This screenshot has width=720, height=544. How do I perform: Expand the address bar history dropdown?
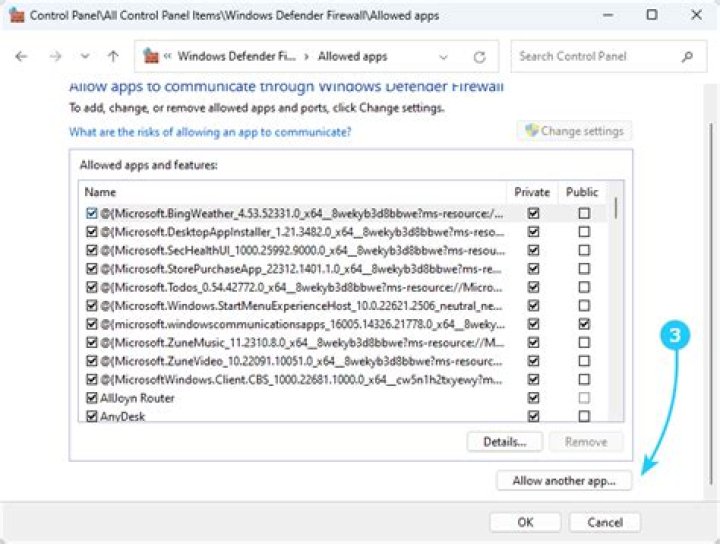[x=443, y=57]
